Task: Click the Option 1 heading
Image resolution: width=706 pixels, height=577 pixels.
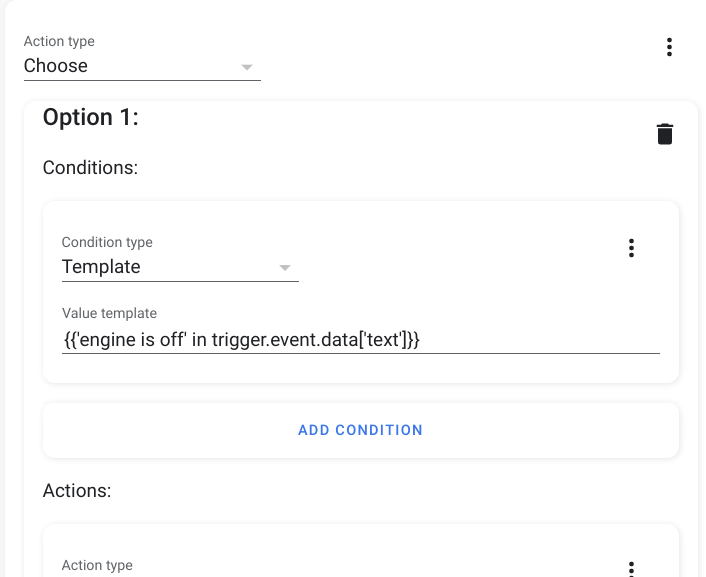Action: pos(91,117)
